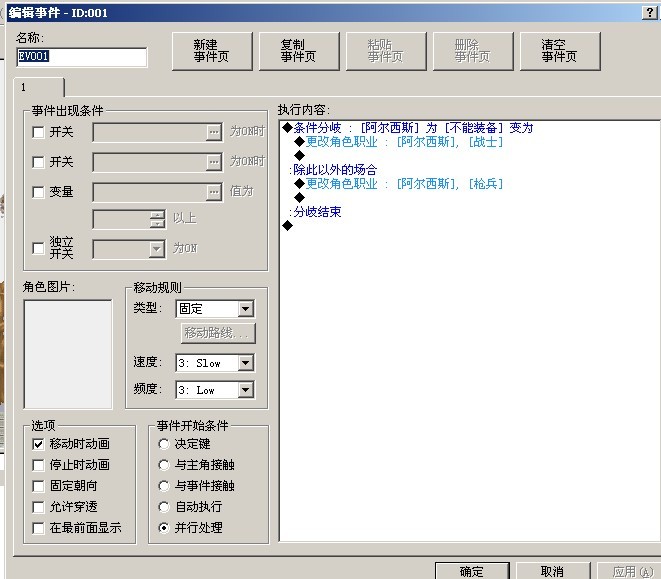Enable the 变量 condition checkbox
The height and width of the screenshot is (579, 661).
pyautogui.click(x=38, y=192)
